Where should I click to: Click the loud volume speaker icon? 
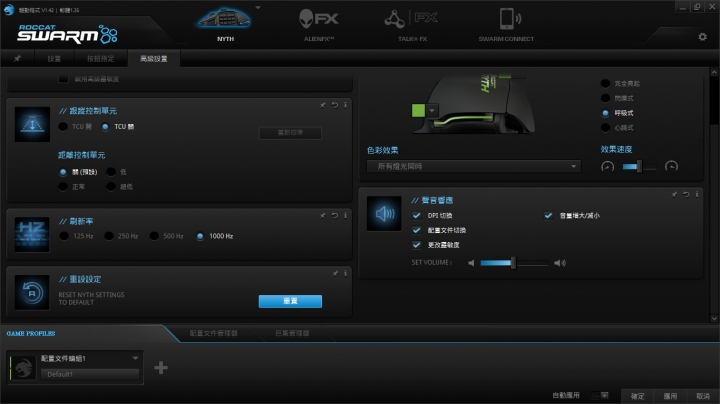point(560,263)
